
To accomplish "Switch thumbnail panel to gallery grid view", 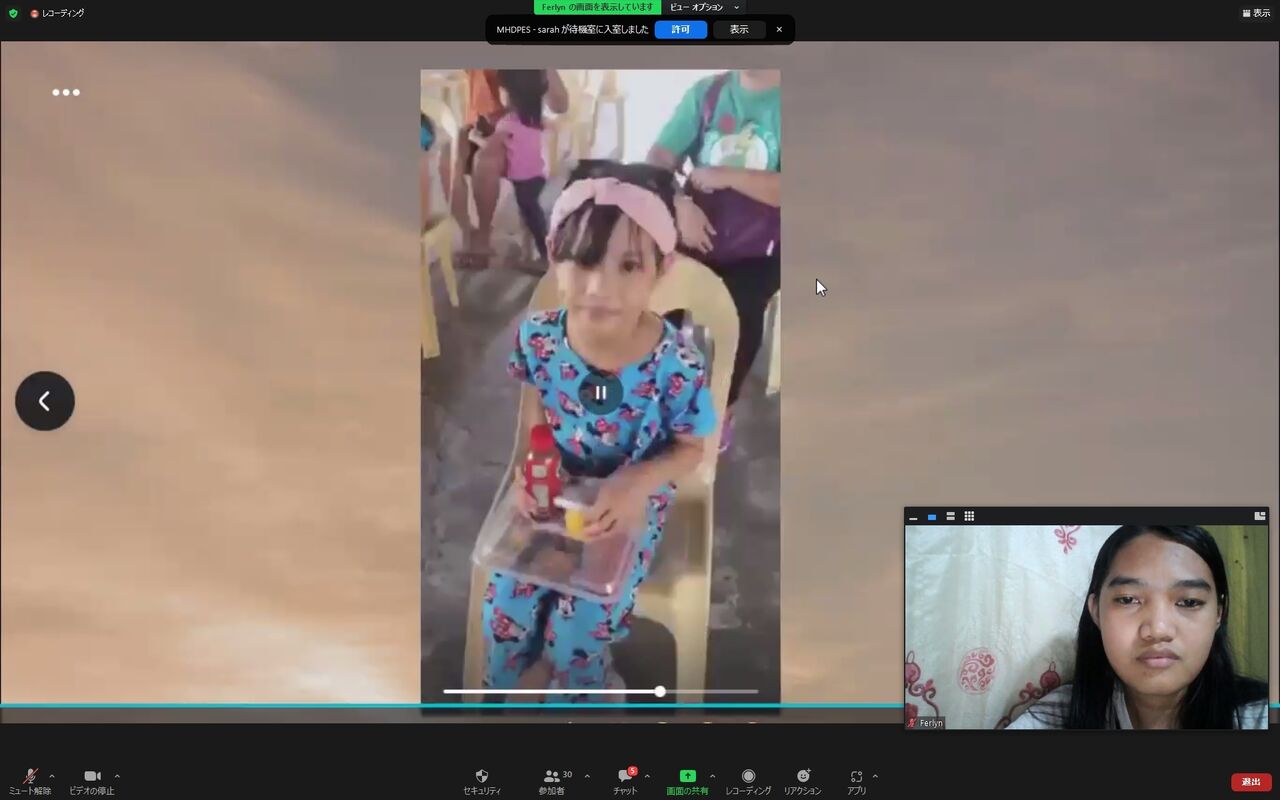I will [x=969, y=517].
